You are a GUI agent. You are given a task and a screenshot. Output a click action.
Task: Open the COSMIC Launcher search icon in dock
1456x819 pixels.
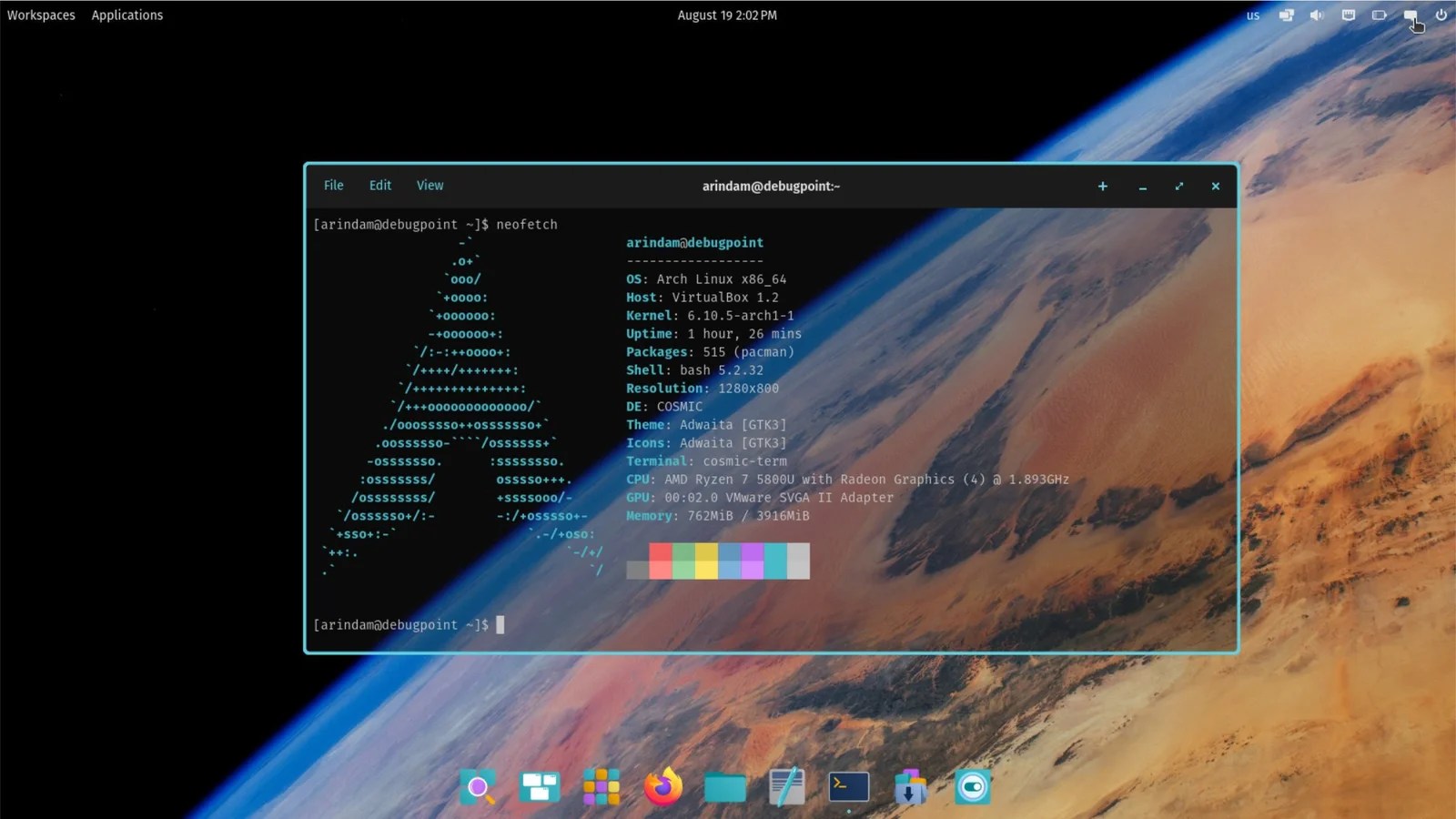(x=478, y=787)
